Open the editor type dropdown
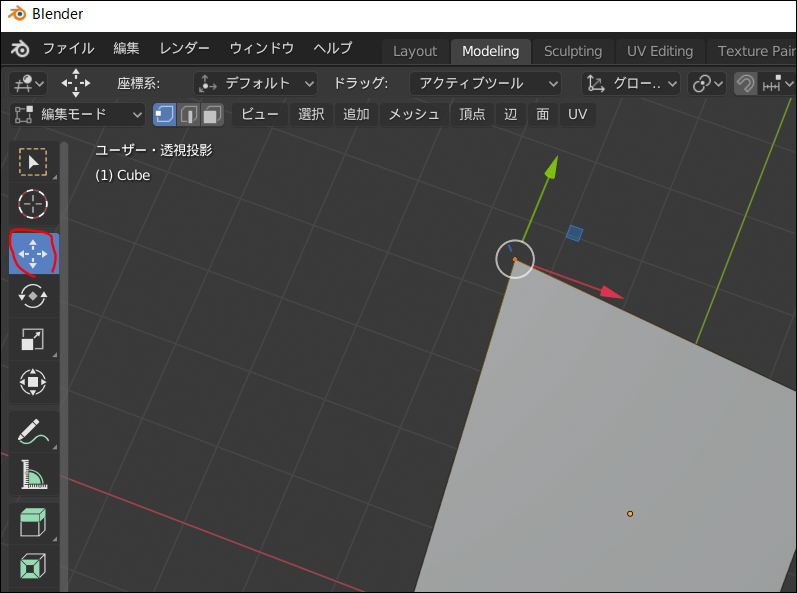The width and height of the screenshot is (797, 593). point(28,83)
